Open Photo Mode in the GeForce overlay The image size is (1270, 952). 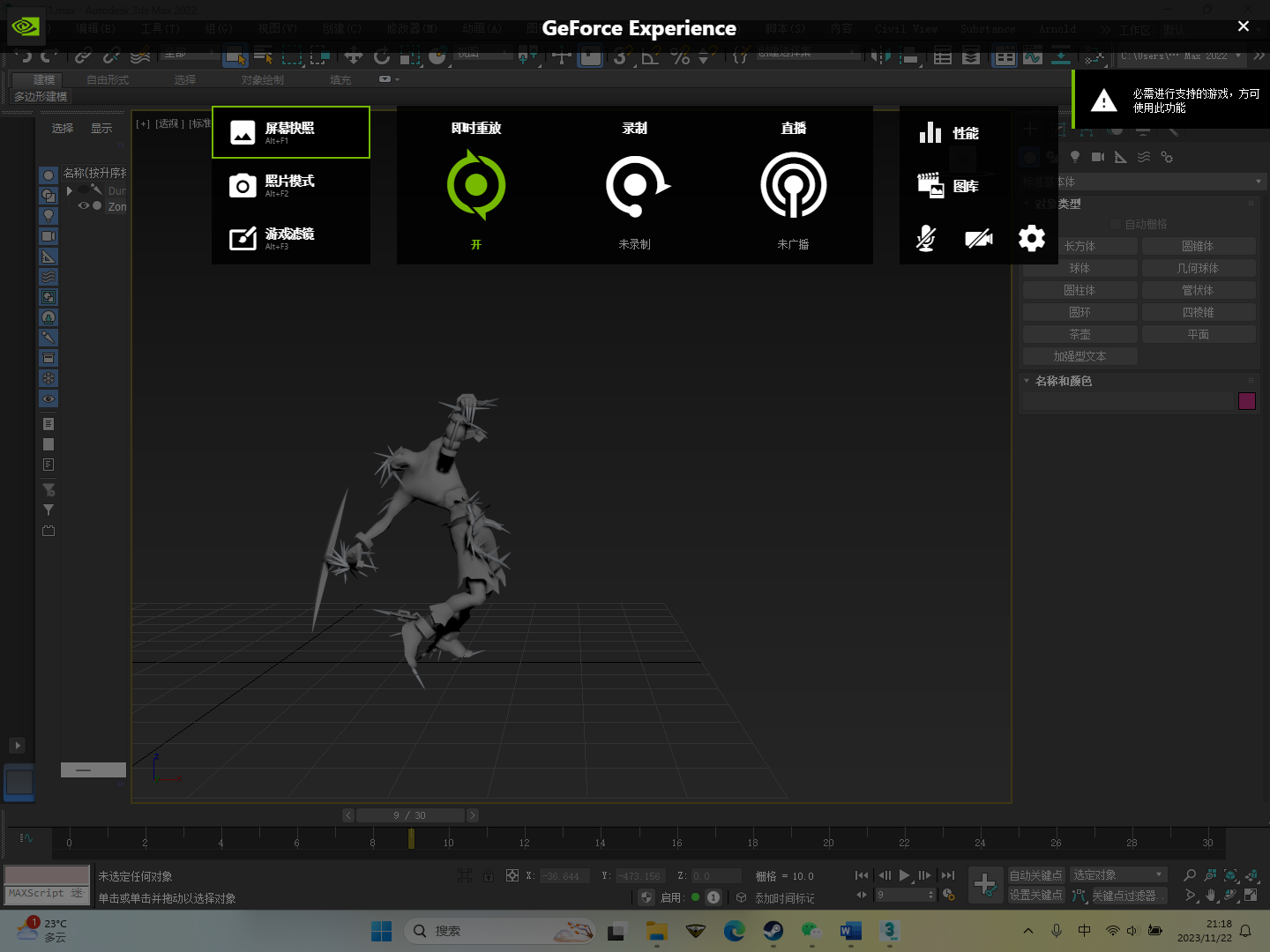pos(290,185)
